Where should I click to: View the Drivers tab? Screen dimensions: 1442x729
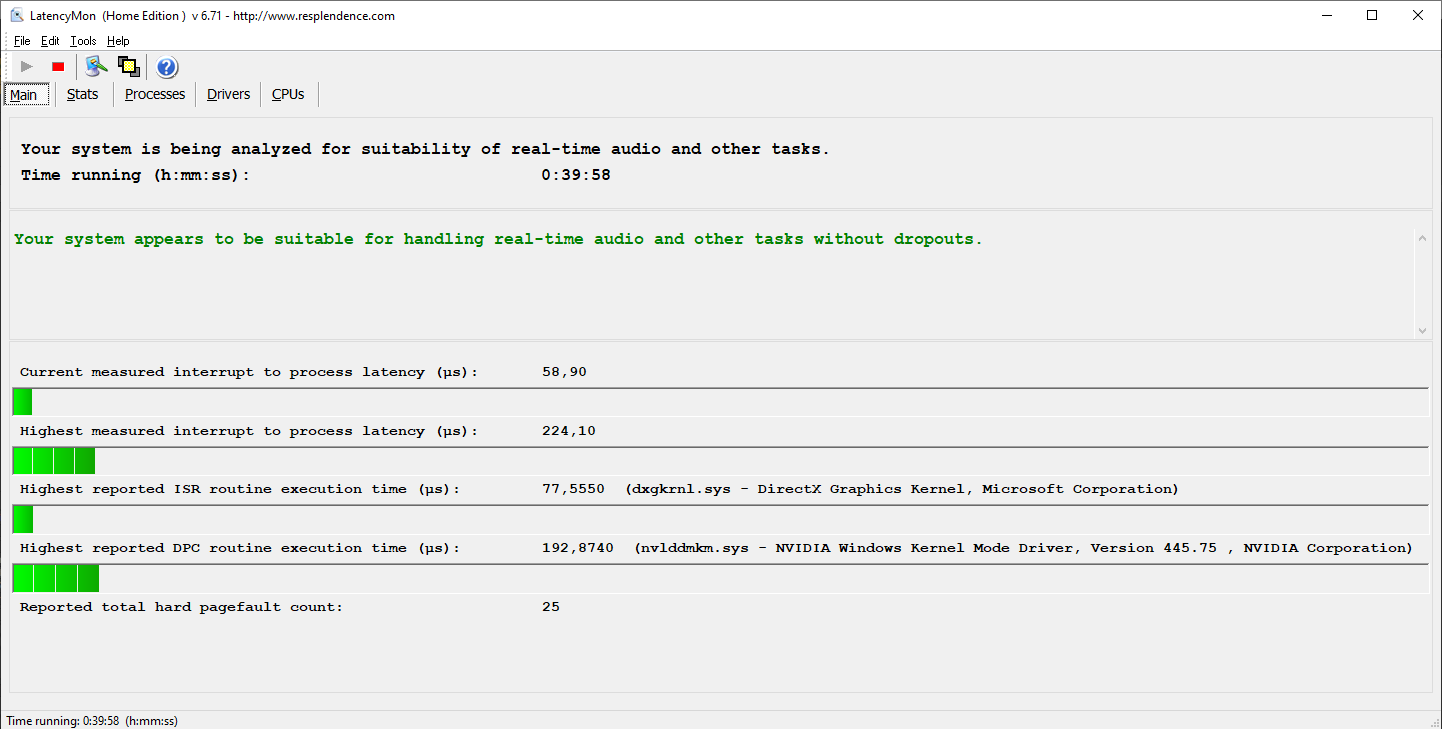[228, 93]
